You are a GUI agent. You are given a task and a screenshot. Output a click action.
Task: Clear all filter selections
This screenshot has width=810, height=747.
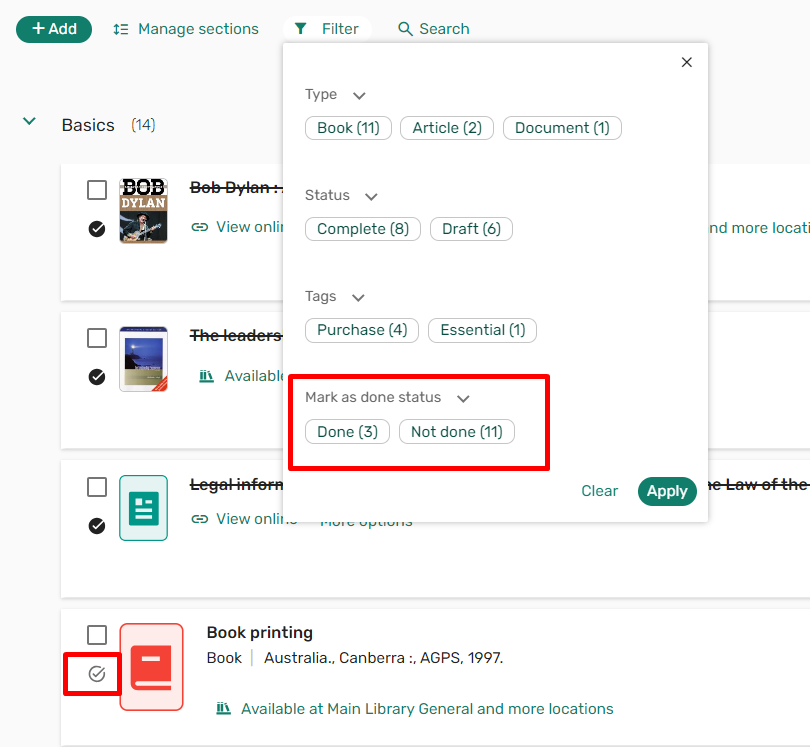coord(599,491)
